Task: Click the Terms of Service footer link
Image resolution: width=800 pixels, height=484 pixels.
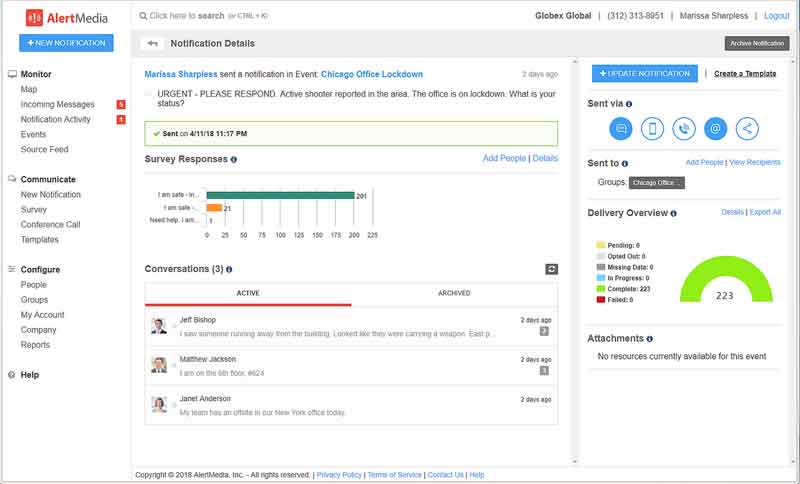Action: pyautogui.click(x=394, y=475)
